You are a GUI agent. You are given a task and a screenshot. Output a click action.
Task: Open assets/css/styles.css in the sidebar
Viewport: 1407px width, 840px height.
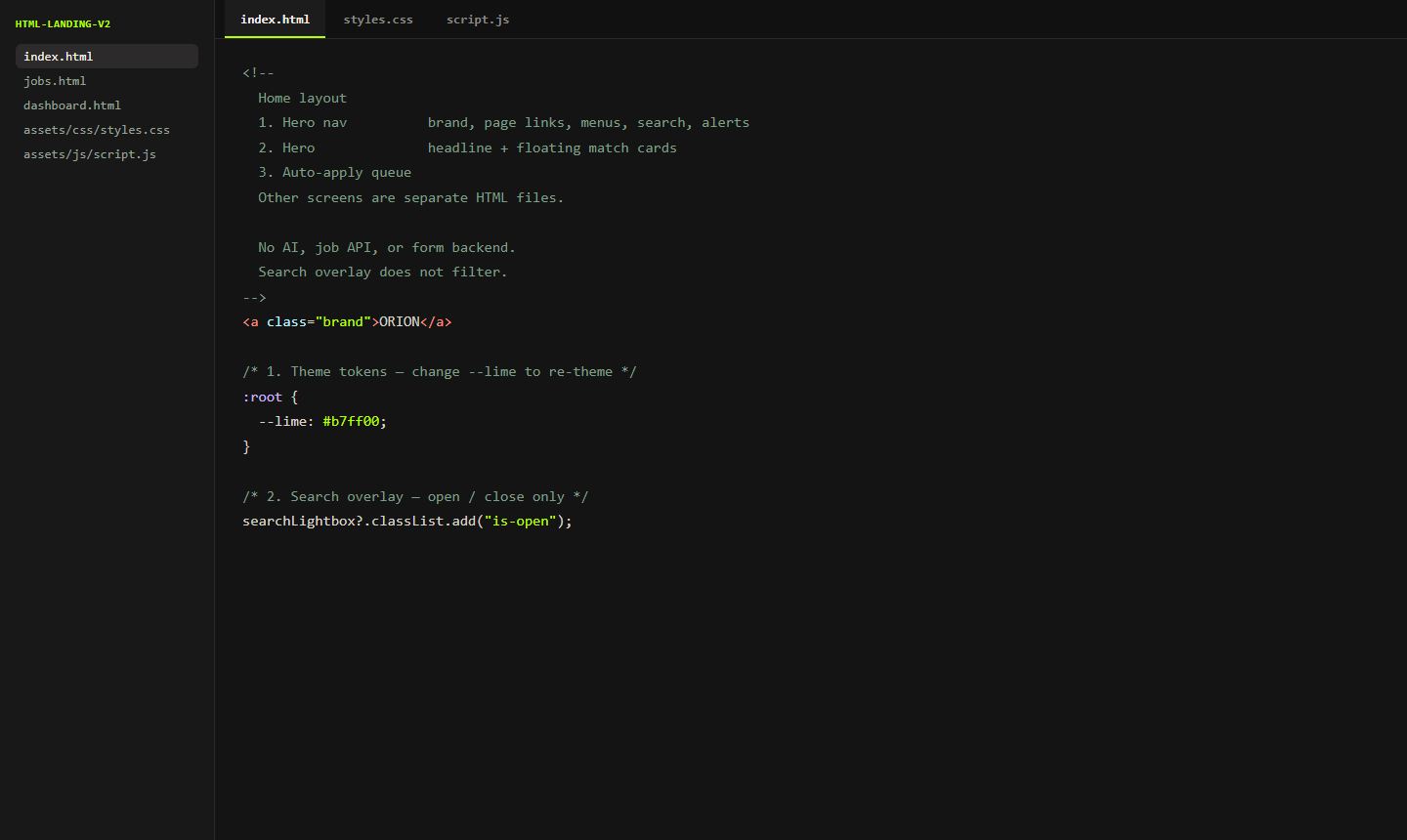(107, 130)
